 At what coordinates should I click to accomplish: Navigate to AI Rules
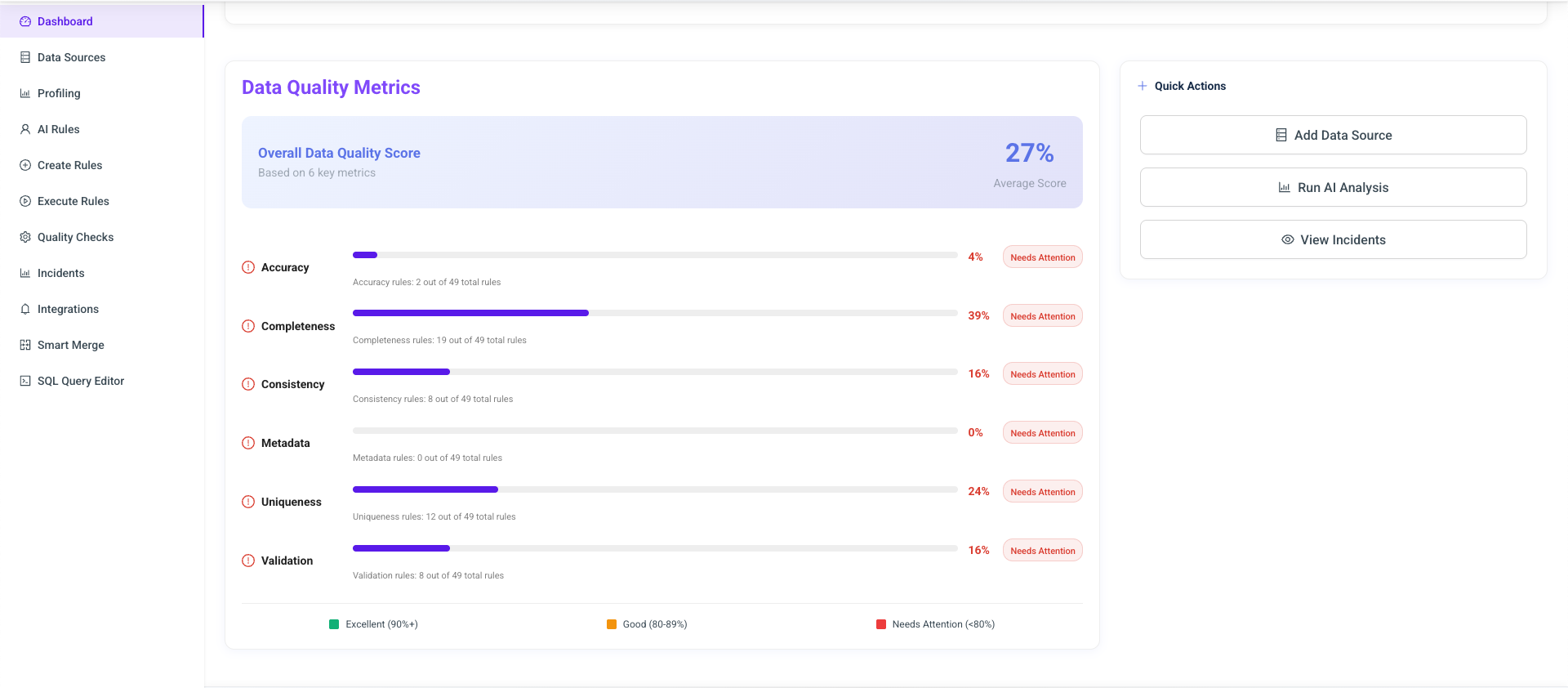[101, 129]
